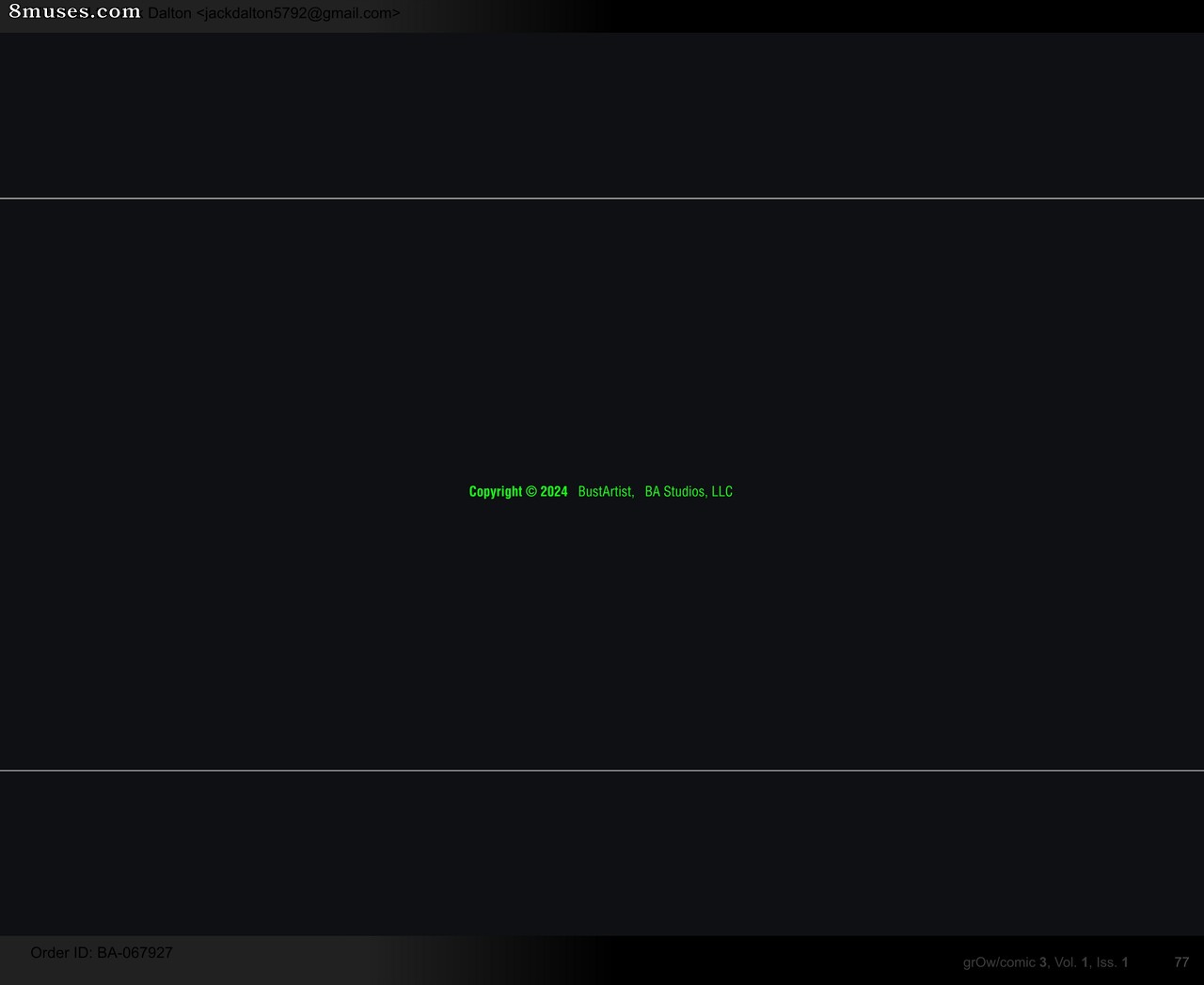Click the BustArtist name text
Screen dimensions: 1204x985
tap(607, 492)
